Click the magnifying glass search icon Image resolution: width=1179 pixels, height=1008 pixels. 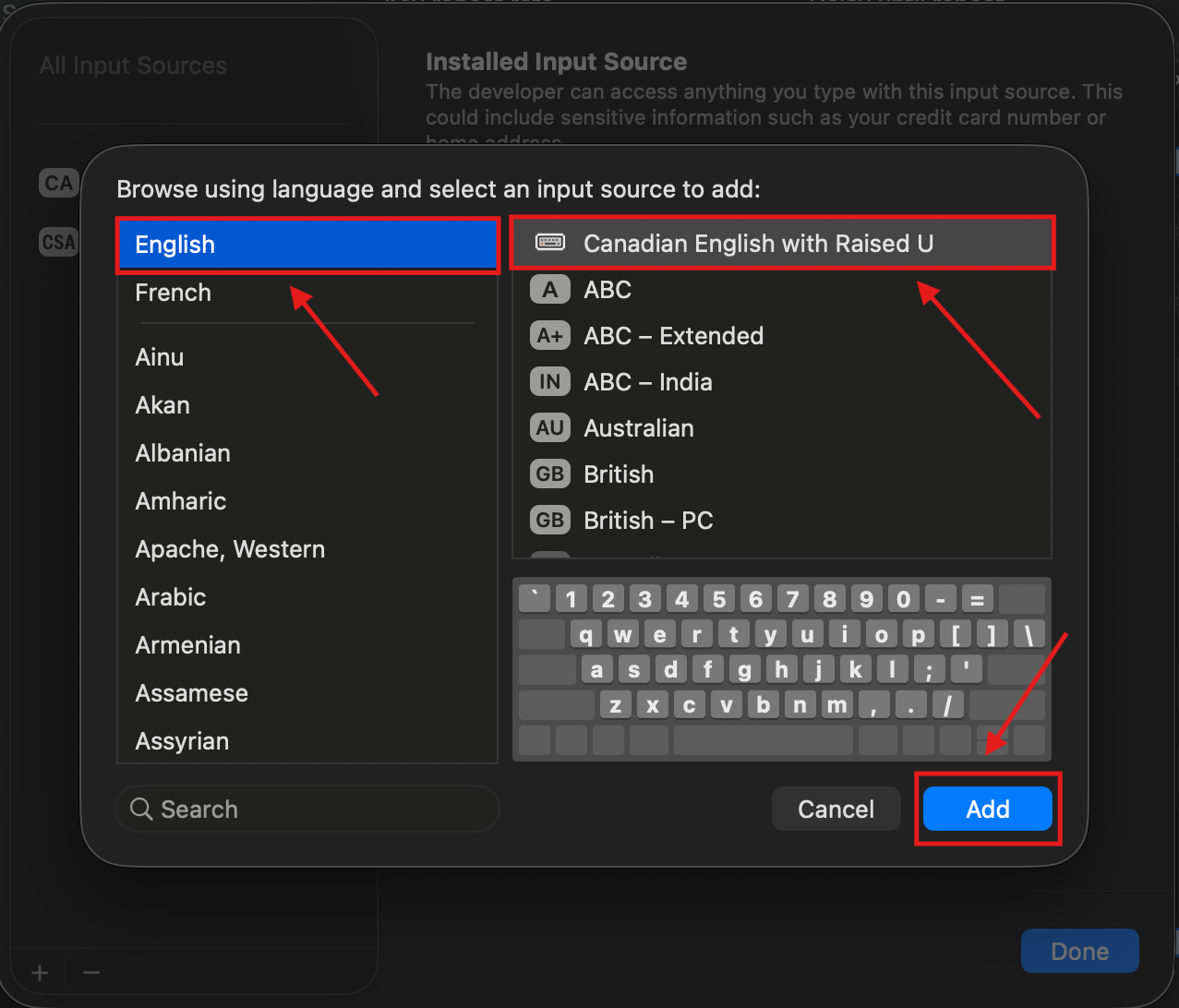coord(141,810)
